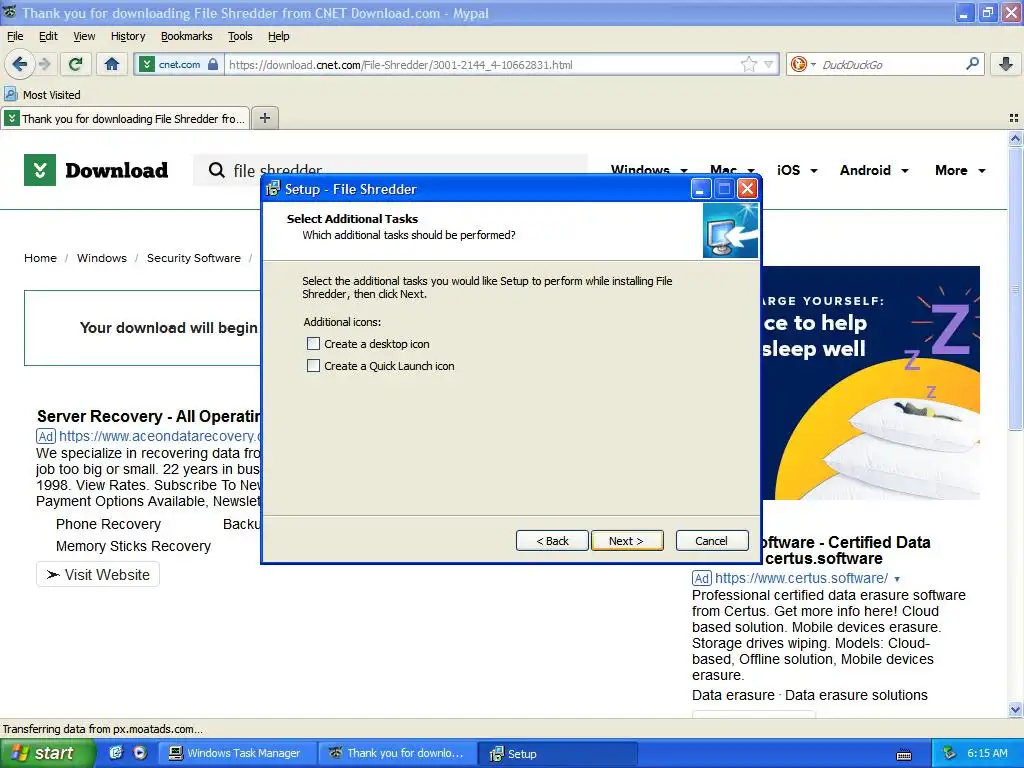Click the DuckDuckGo search engine icon
The width and height of the screenshot is (1024, 768).
798,64
